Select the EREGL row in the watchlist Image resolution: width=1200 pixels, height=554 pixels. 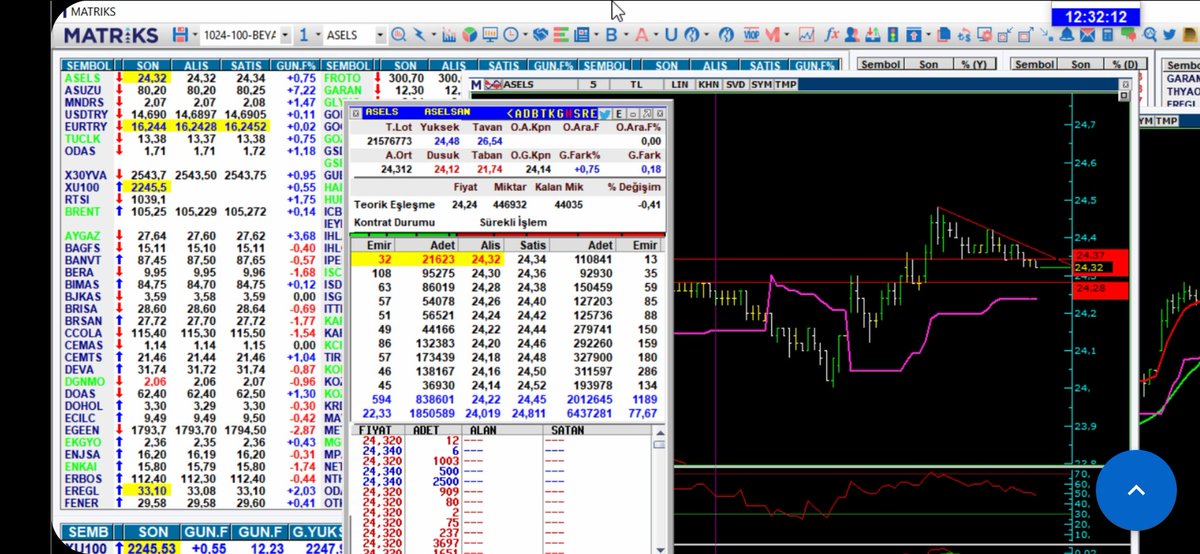(190, 490)
